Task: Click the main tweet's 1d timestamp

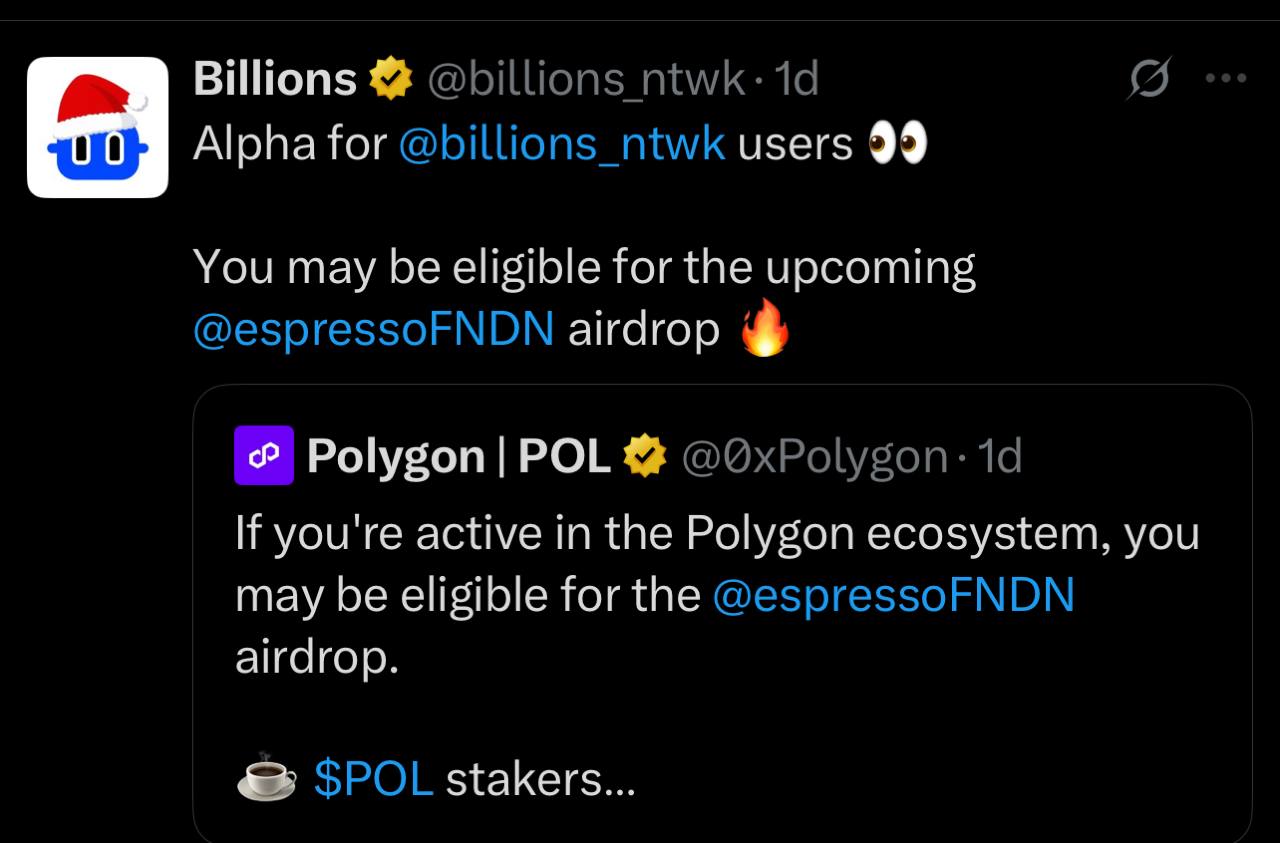Action: [797, 79]
